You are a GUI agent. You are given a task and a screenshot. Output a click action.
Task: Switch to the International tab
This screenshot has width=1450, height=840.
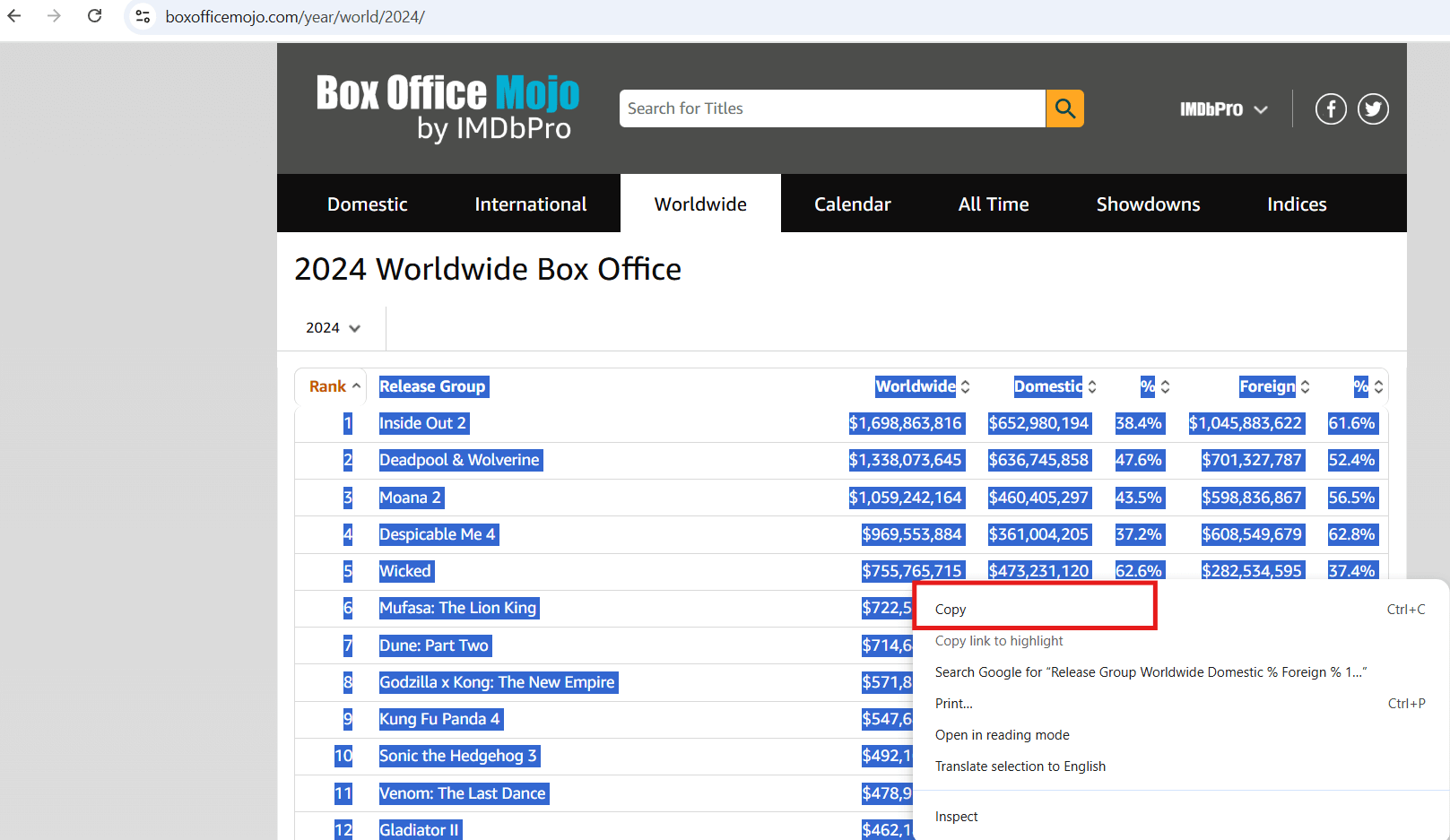pyautogui.click(x=531, y=204)
